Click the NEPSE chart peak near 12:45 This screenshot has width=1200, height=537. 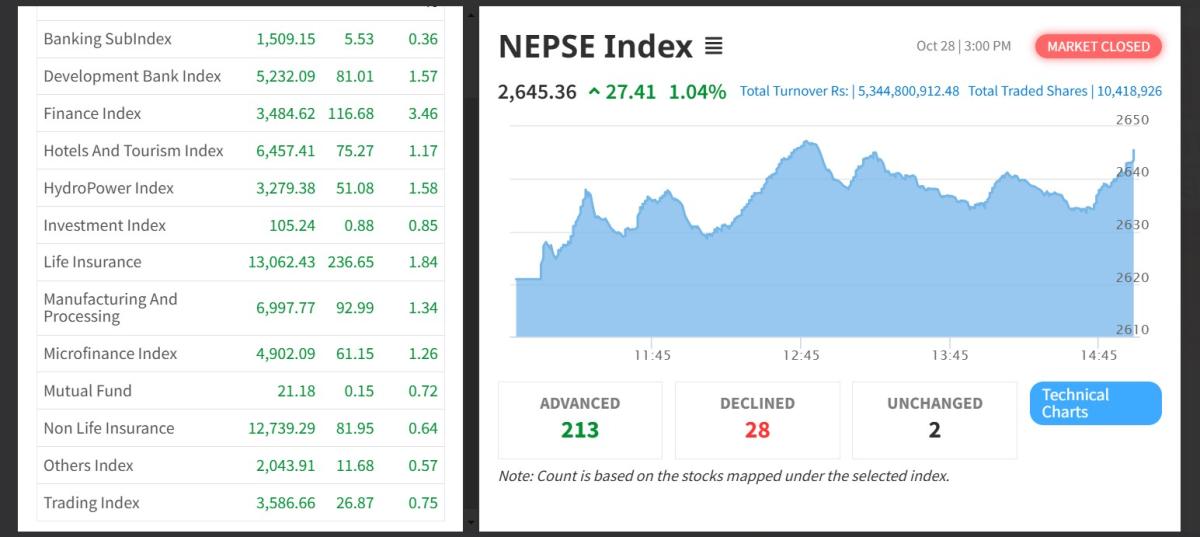point(808,143)
